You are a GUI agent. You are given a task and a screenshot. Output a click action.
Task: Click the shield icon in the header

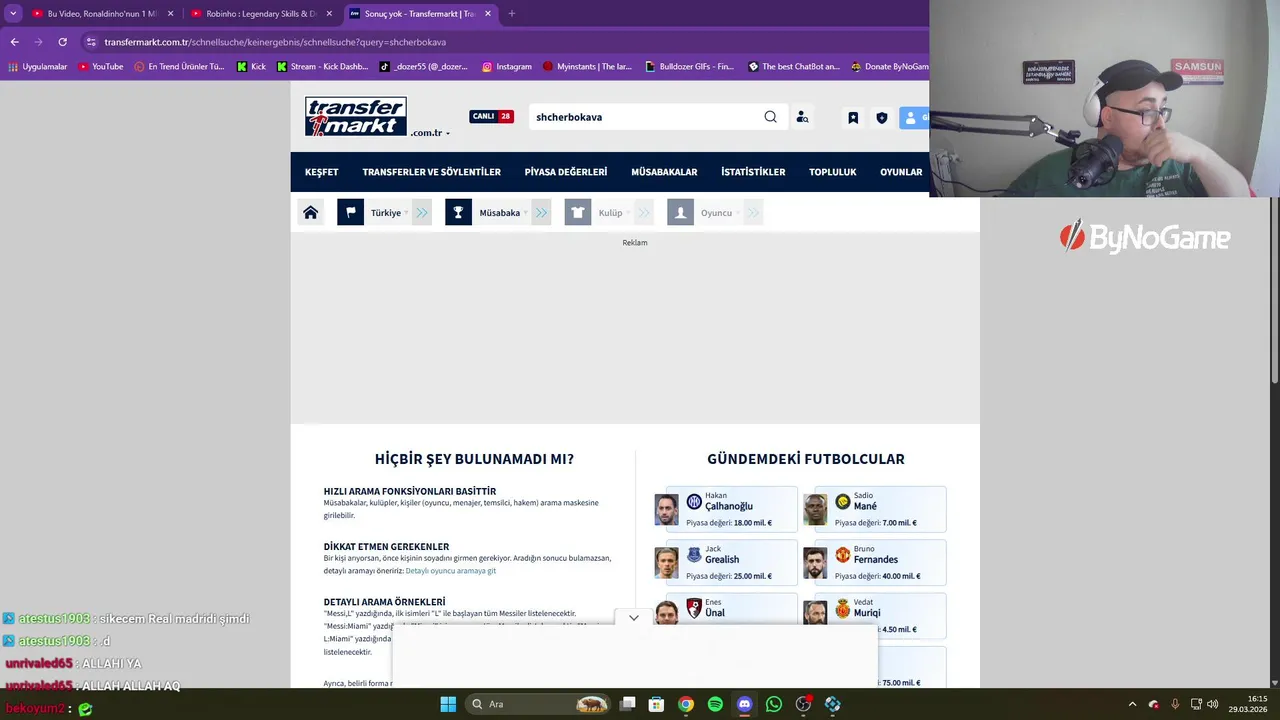(x=881, y=117)
